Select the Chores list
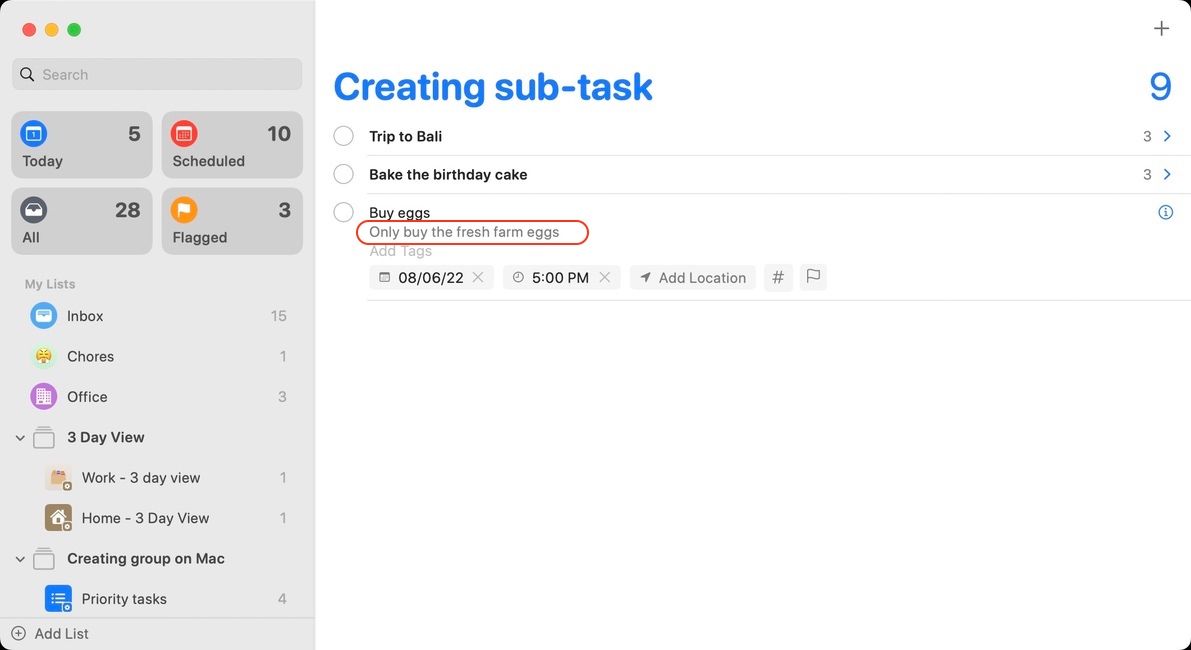Viewport: 1191px width, 650px height. 90,357
